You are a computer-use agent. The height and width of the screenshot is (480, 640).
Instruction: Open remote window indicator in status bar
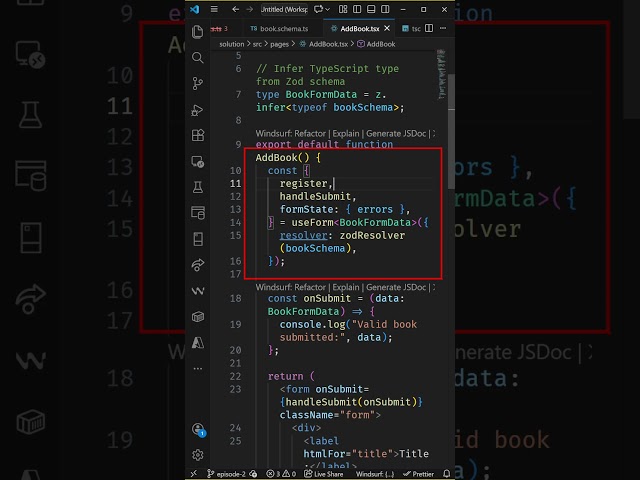[x=194, y=473]
